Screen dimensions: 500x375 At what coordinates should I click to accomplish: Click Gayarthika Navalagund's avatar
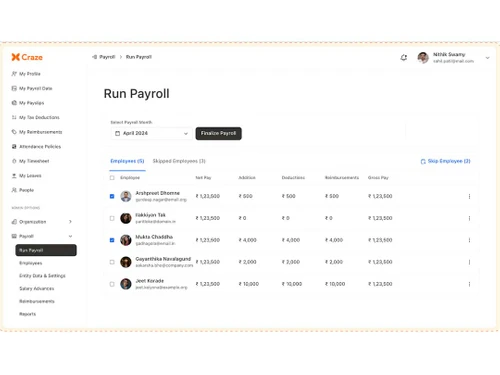126,262
